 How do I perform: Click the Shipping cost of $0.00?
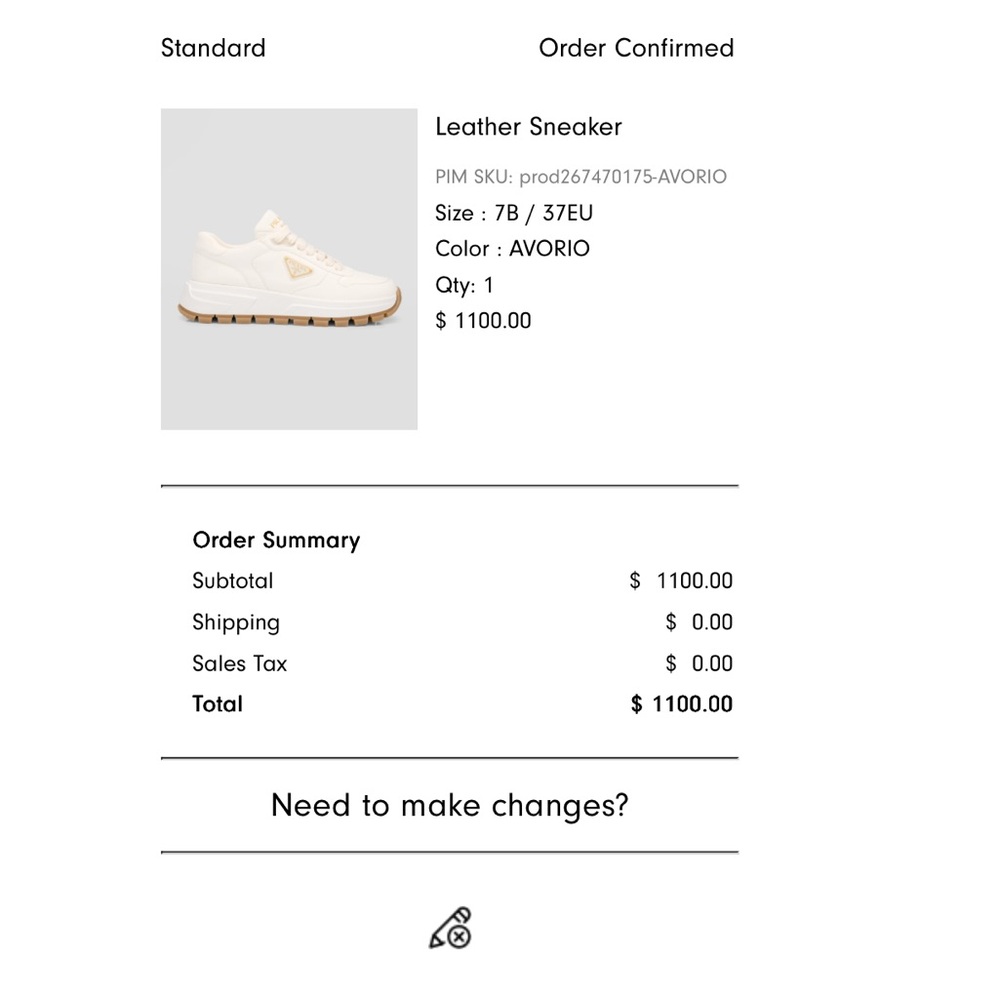(x=700, y=622)
